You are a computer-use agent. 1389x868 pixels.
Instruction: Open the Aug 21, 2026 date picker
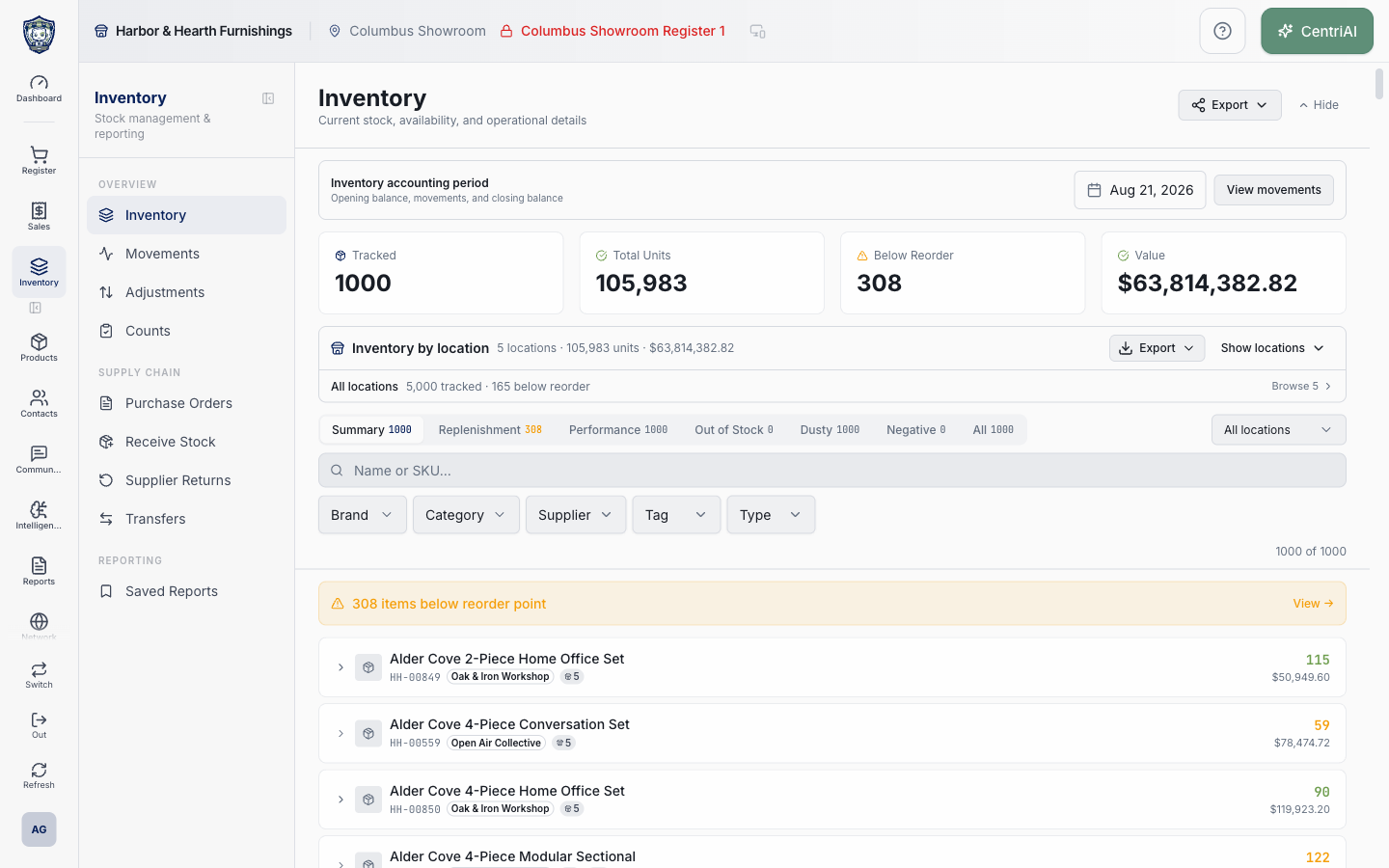tap(1140, 190)
